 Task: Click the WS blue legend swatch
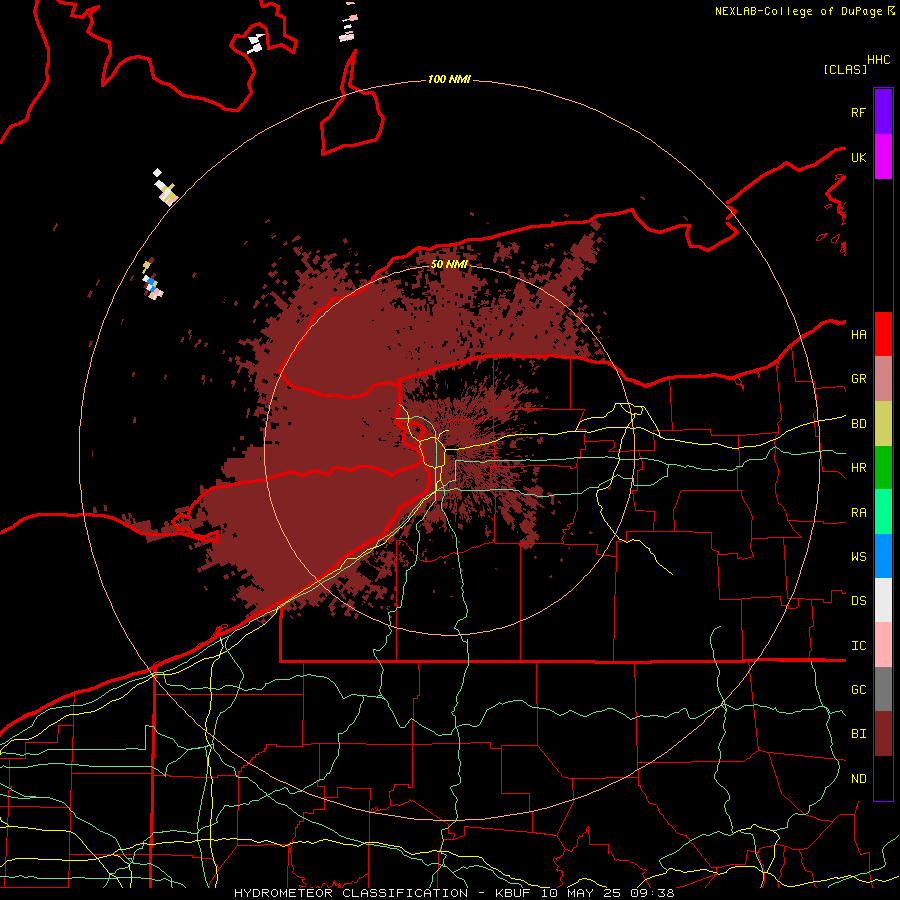[x=883, y=556]
